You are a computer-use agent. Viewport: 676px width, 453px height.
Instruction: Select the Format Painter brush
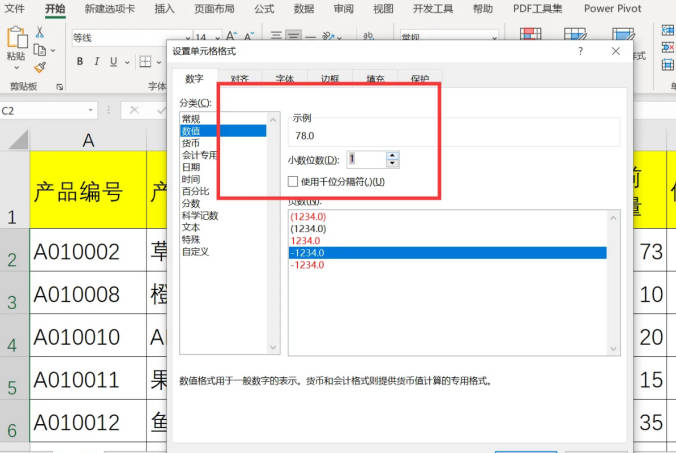click(x=40, y=67)
